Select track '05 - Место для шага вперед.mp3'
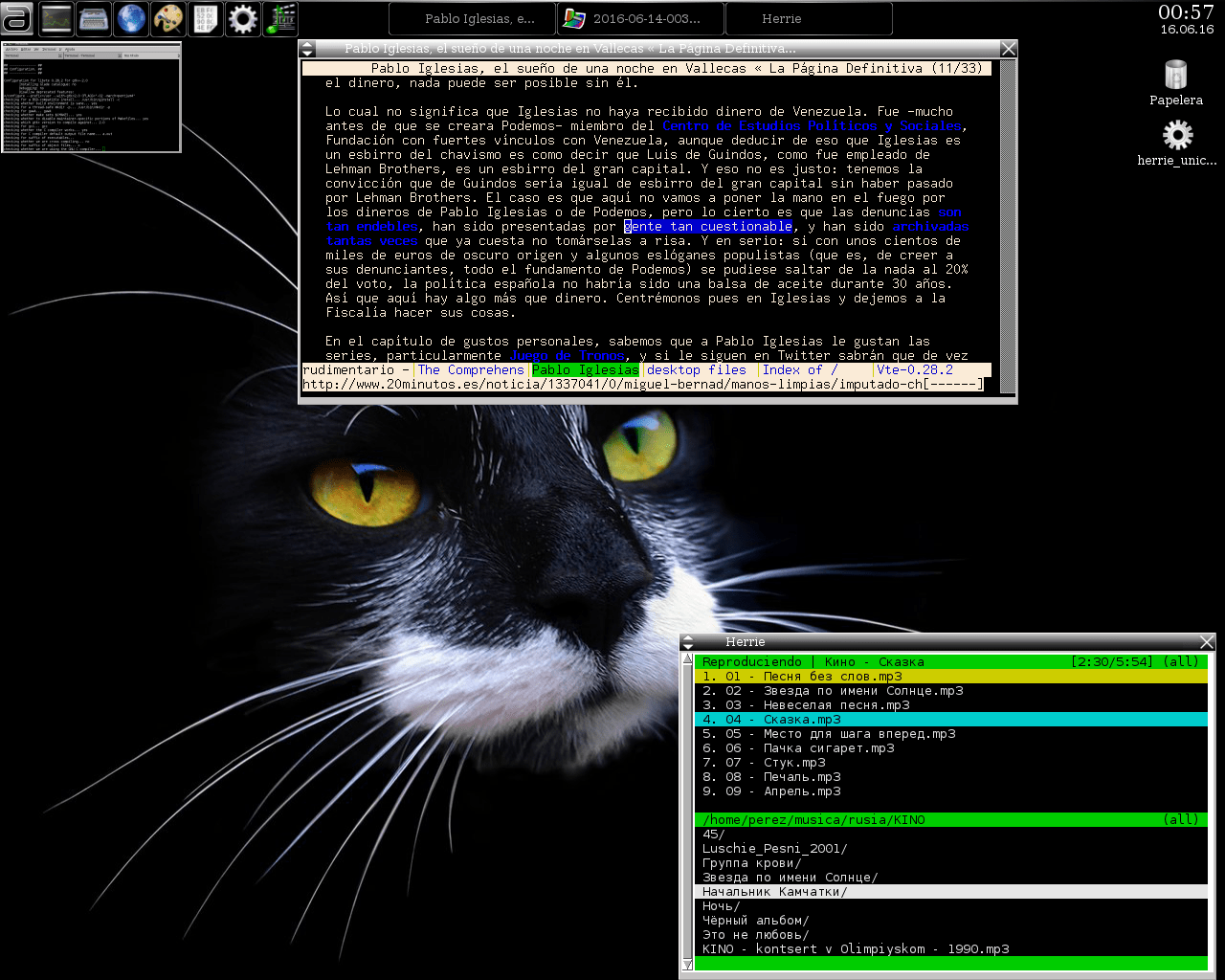The image size is (1225, 980). (x=951, y=734)
